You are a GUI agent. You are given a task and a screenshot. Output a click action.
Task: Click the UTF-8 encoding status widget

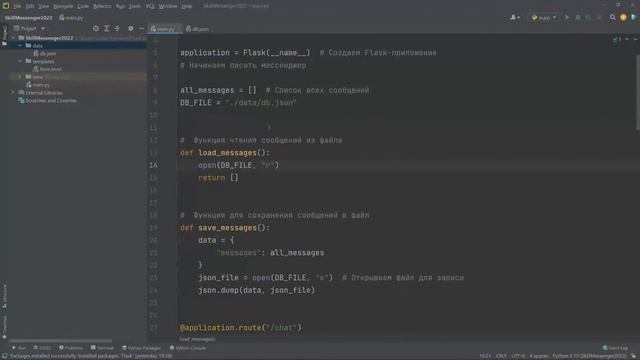click(x=518, y=356)
